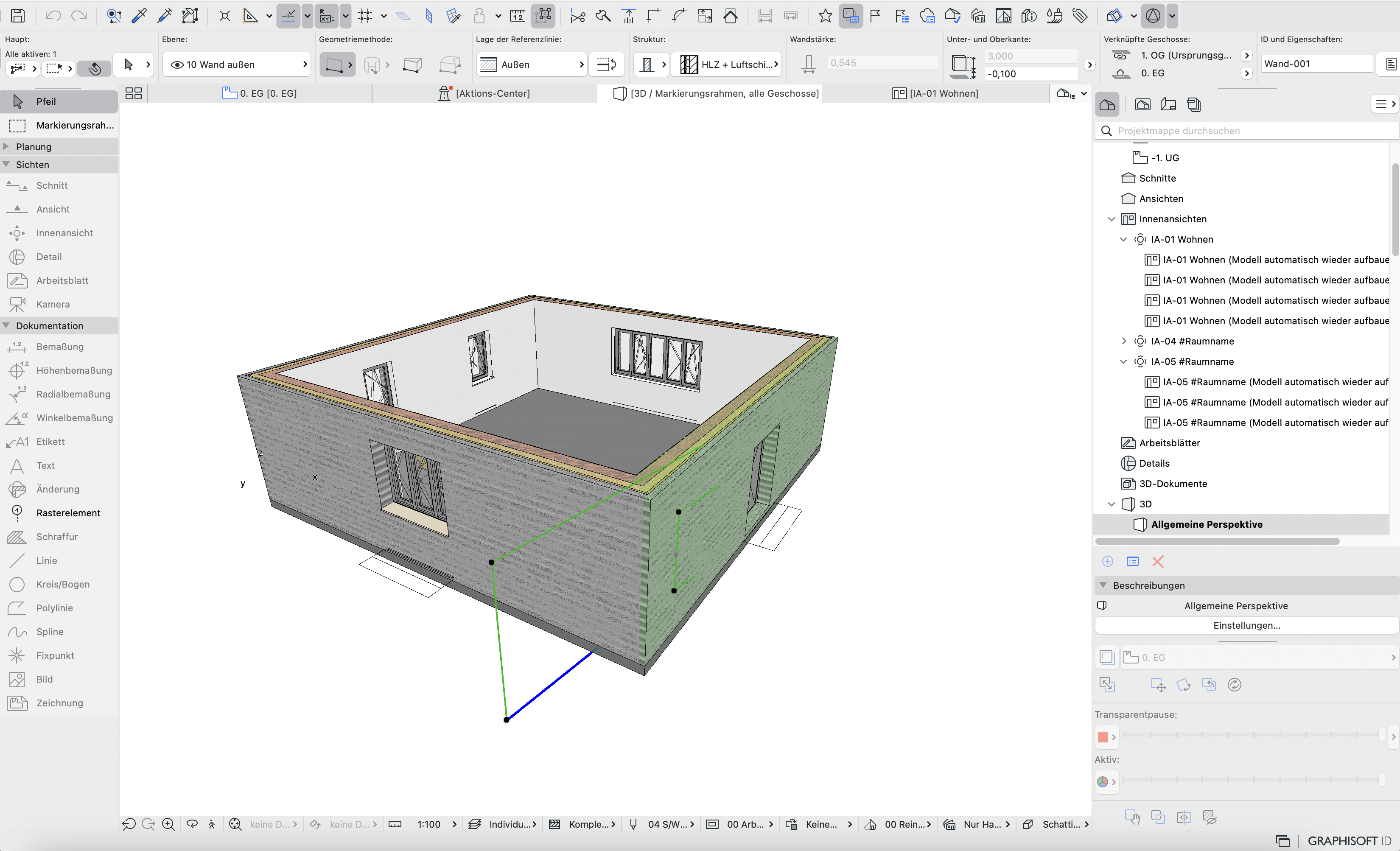Image resolution: width=1400 pixels, height=851 pixels.
Task: Click the Favorites star icon
Action: (x=825, y=15)
